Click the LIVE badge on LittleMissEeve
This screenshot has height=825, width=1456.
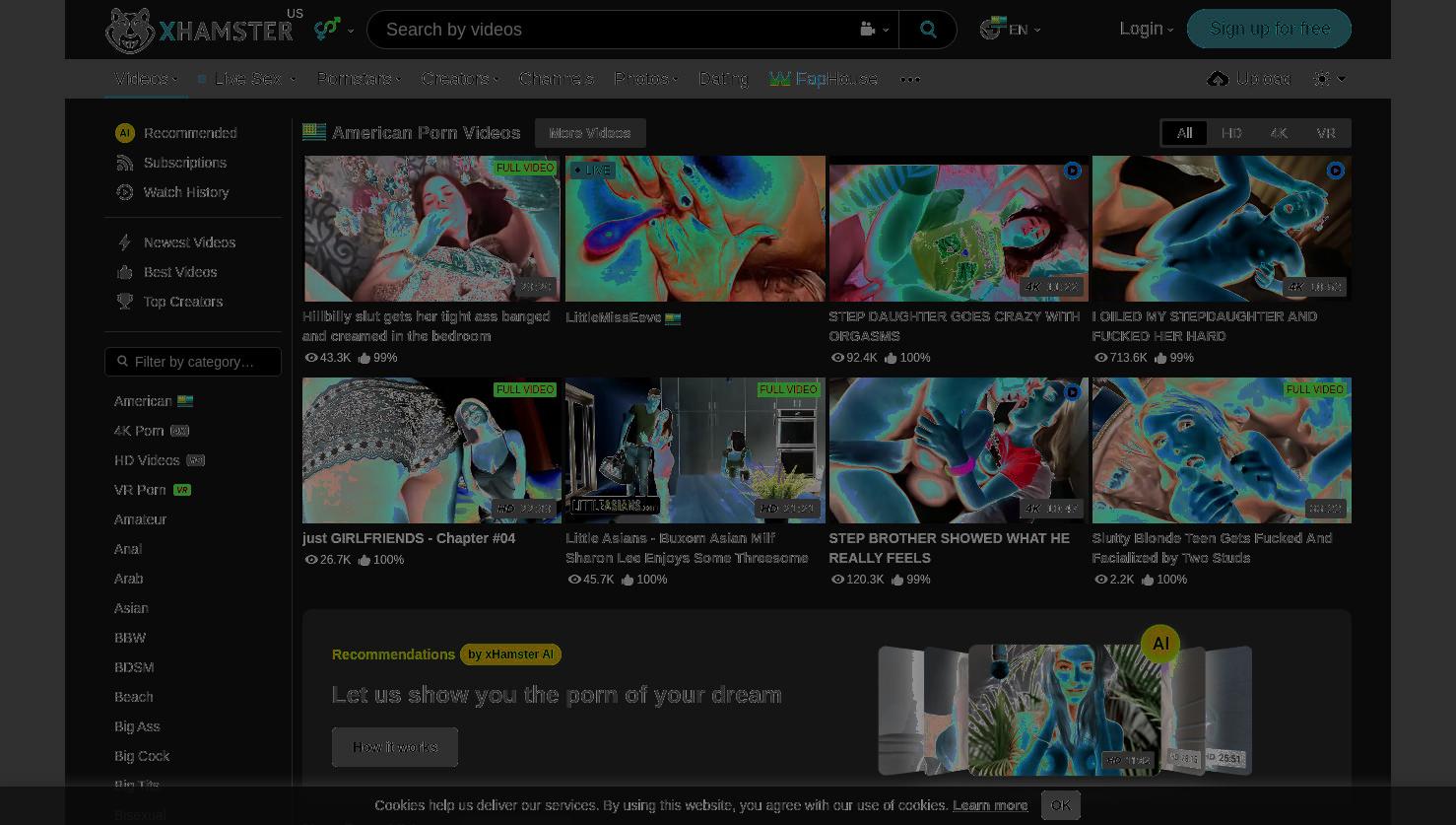click(x=592, y=171)
